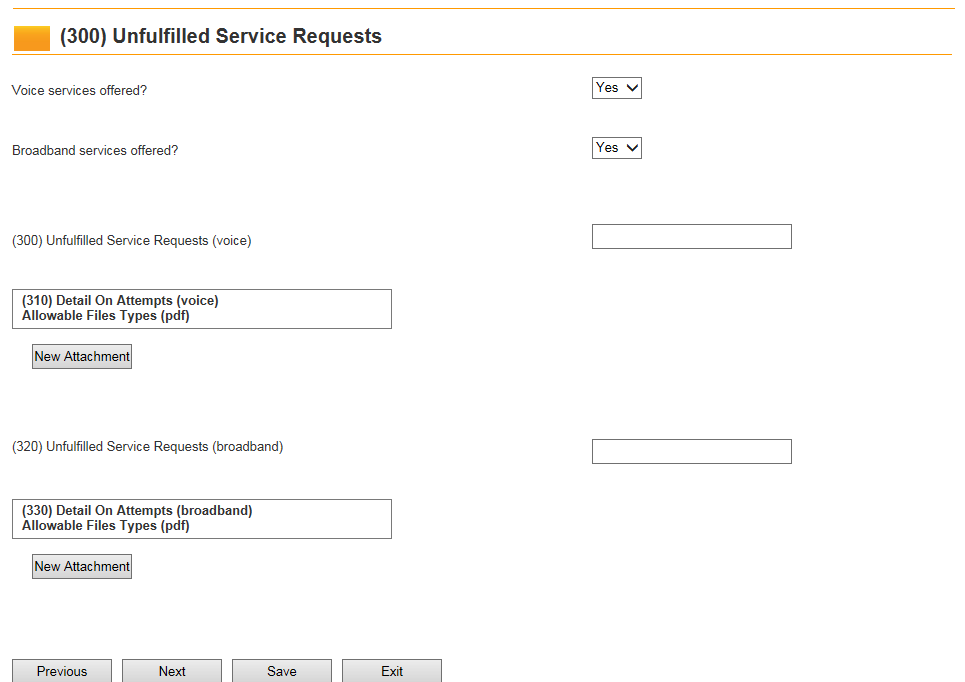
Task: Click the orange square icon beside the heading
Action: point(31,38)
